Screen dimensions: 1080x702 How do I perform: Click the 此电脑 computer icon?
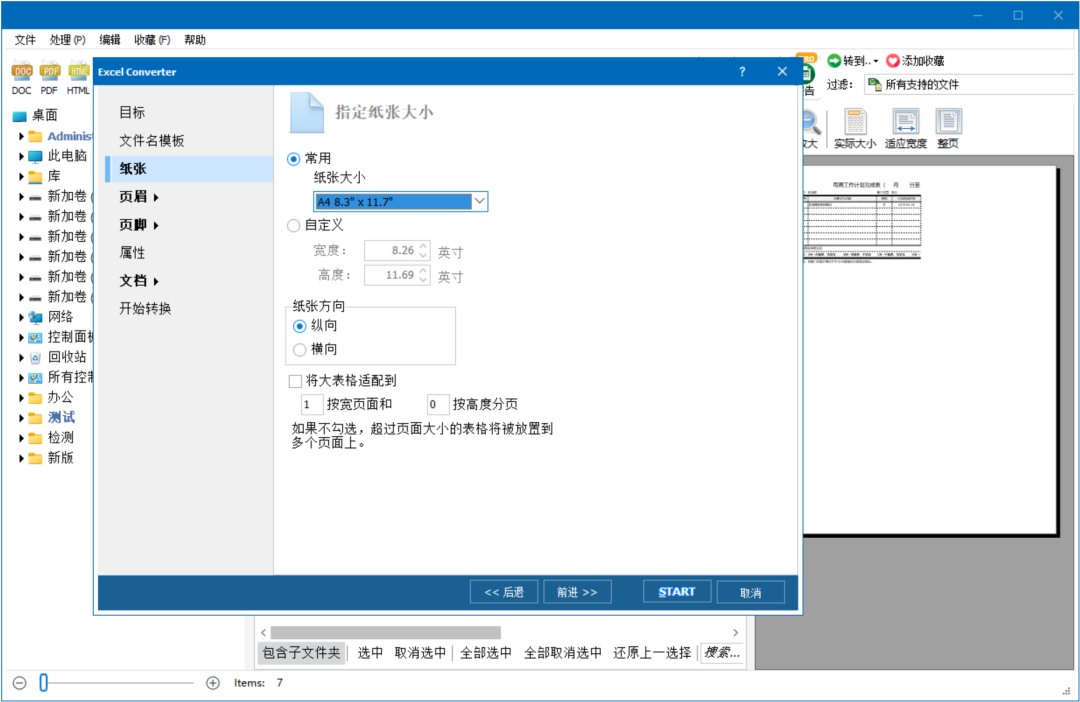pos(35,156)
